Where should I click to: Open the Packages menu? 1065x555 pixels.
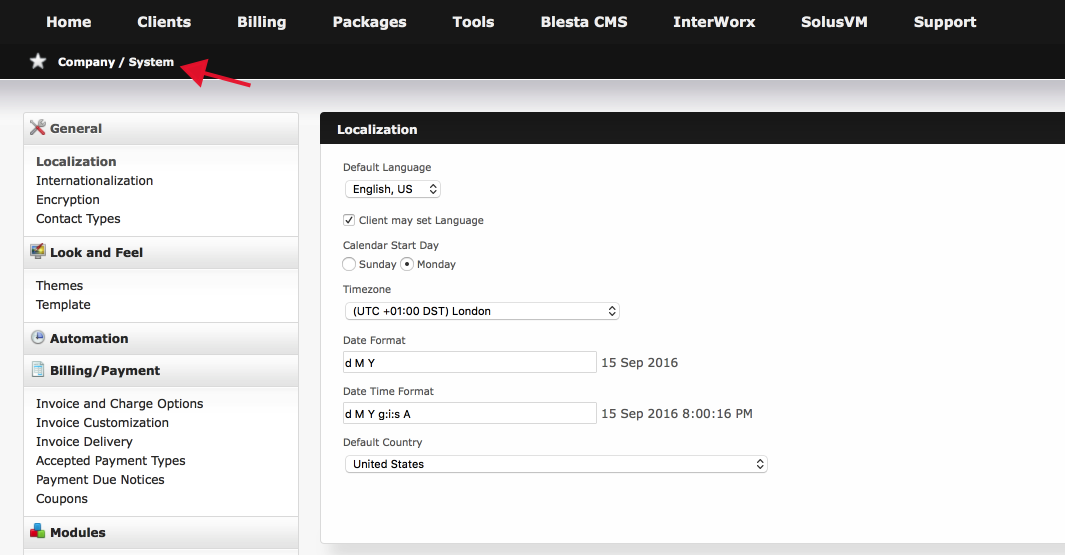coord(369,22)
